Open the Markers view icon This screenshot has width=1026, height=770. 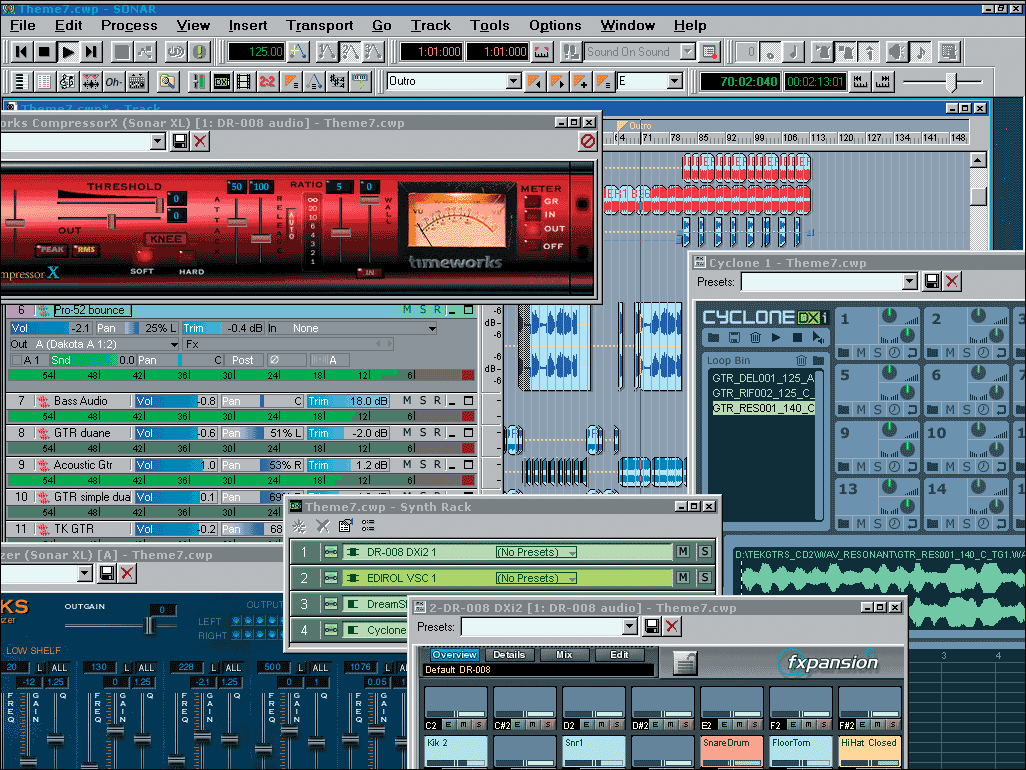click(x=291, y=82)
